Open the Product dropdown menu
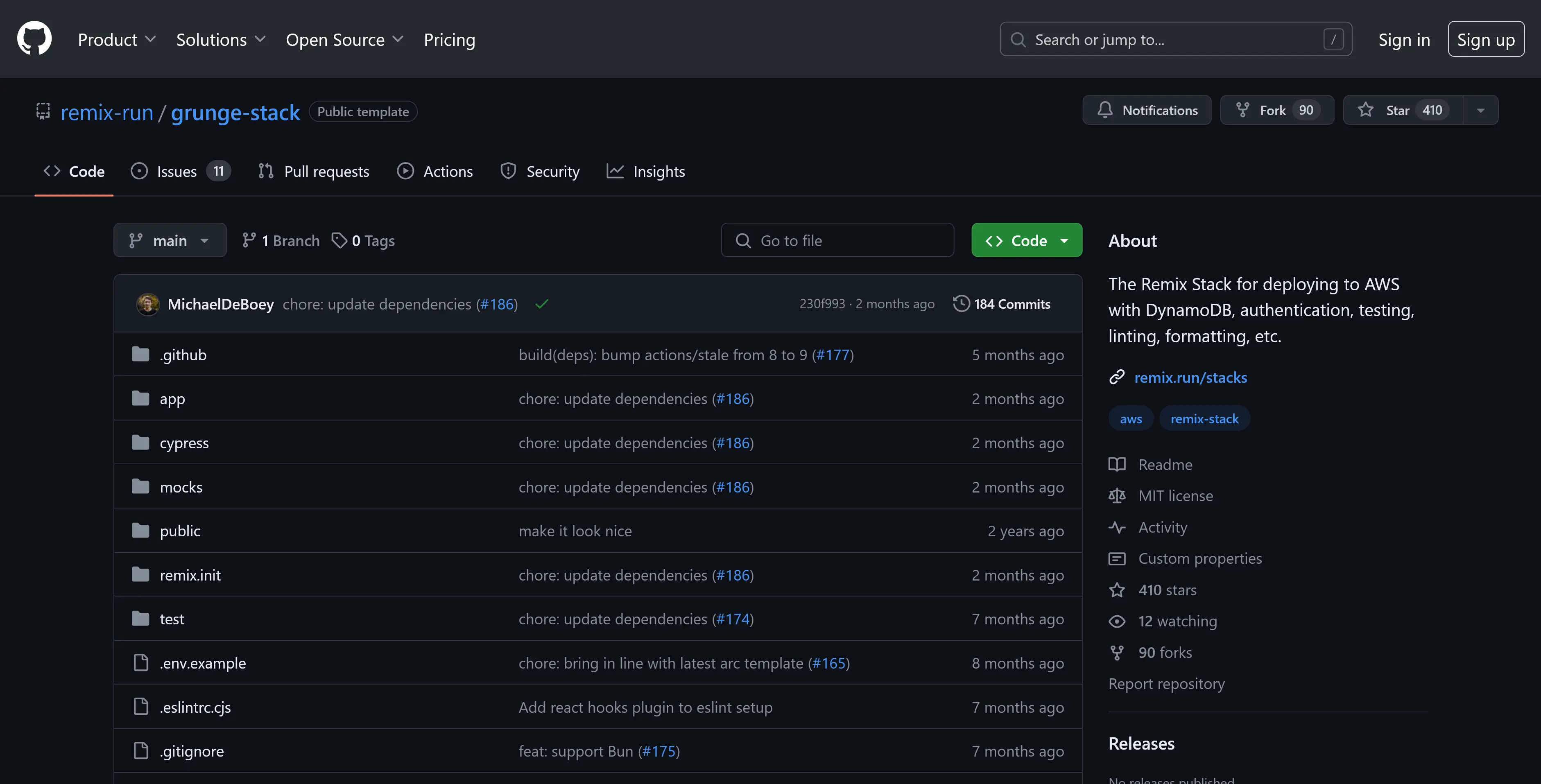 (117, 39)
